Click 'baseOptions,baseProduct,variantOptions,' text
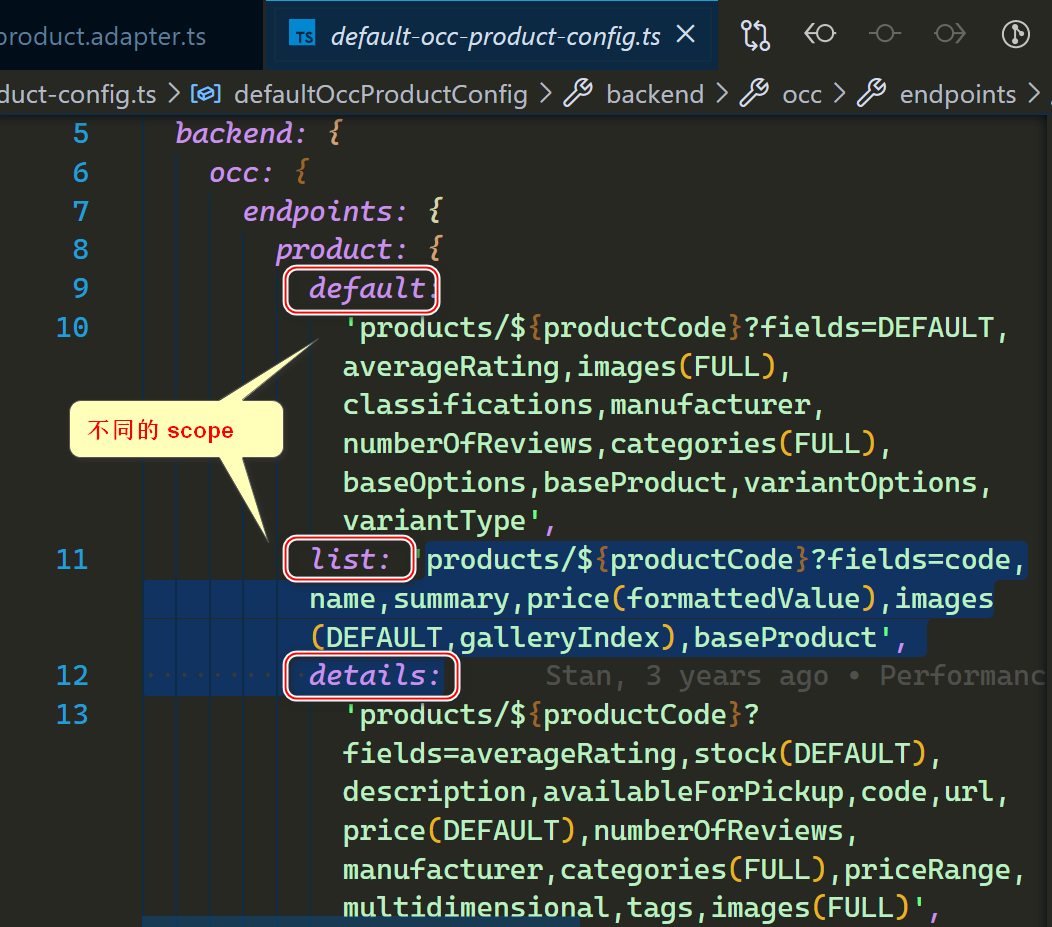The width and height of the screenshot is (1052, 927). coord(668,483)
